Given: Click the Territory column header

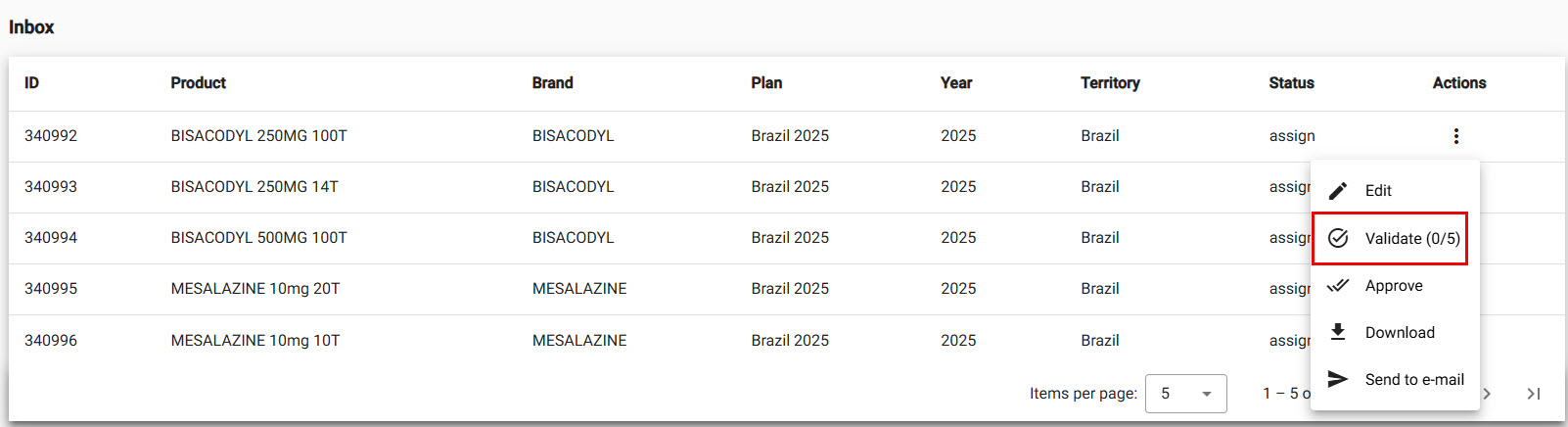Looking at the screenshot, I should [x=1110, y=83].
